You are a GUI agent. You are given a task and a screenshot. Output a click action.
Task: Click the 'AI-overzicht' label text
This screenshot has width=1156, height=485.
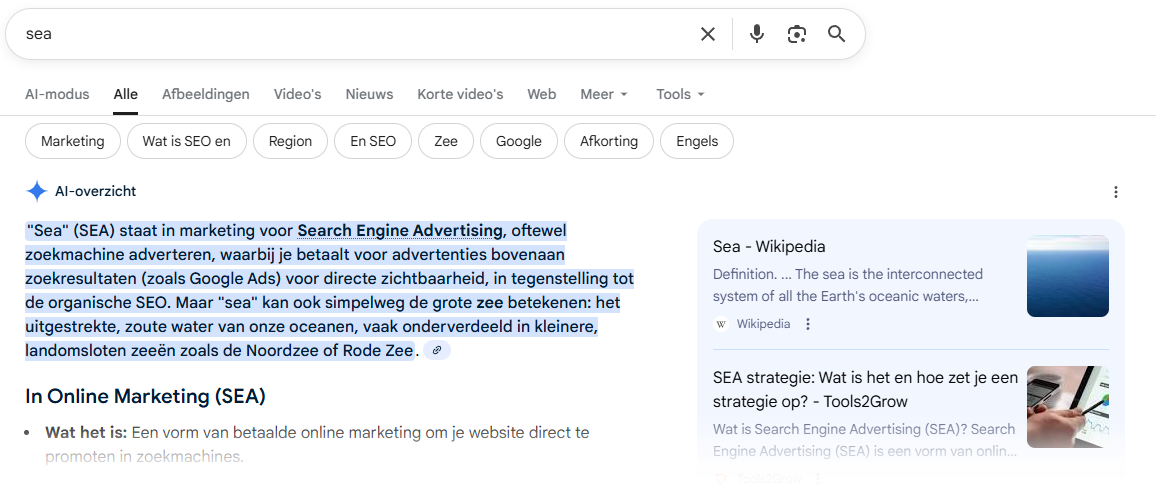click(x=96, y=192)
